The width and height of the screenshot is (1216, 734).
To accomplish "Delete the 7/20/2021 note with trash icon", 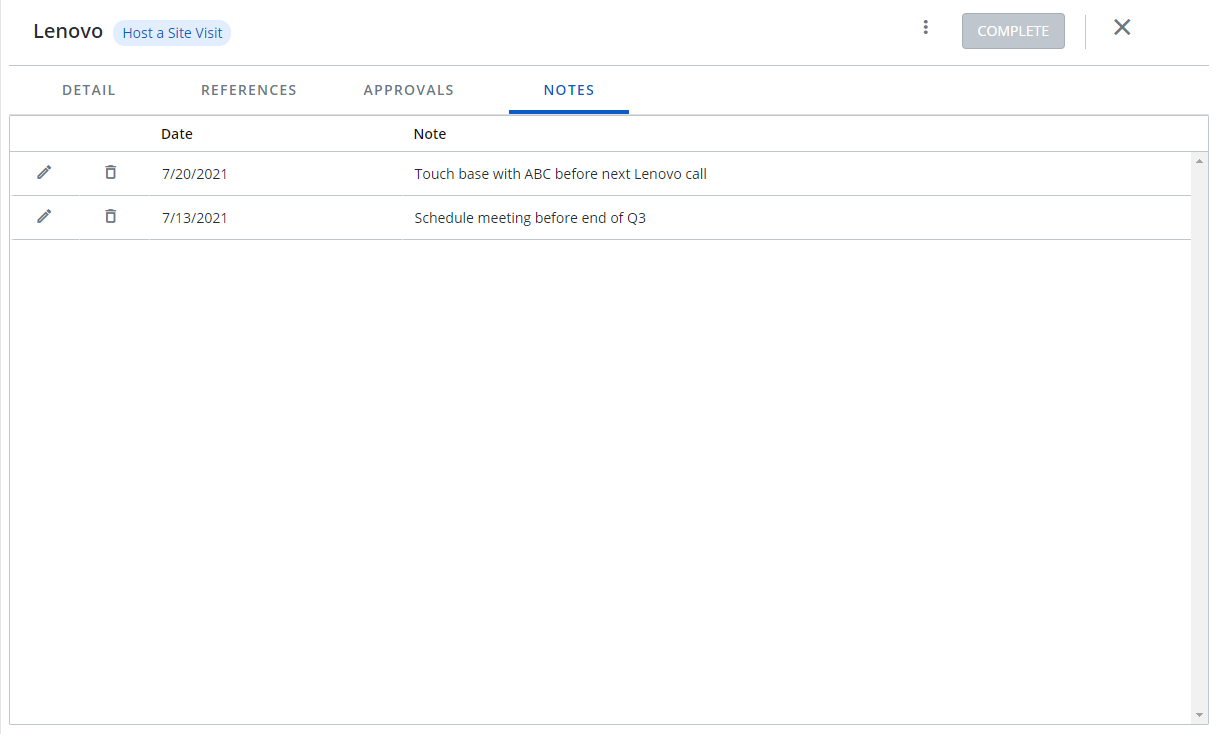I will 110,172.
